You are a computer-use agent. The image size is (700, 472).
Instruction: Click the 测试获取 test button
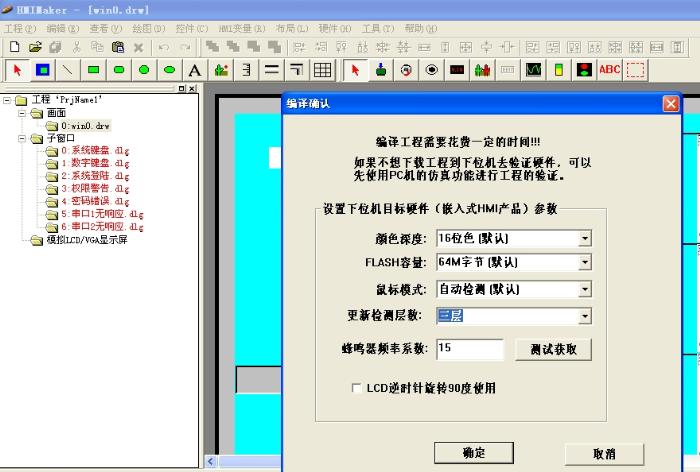(x=553, y=349)
